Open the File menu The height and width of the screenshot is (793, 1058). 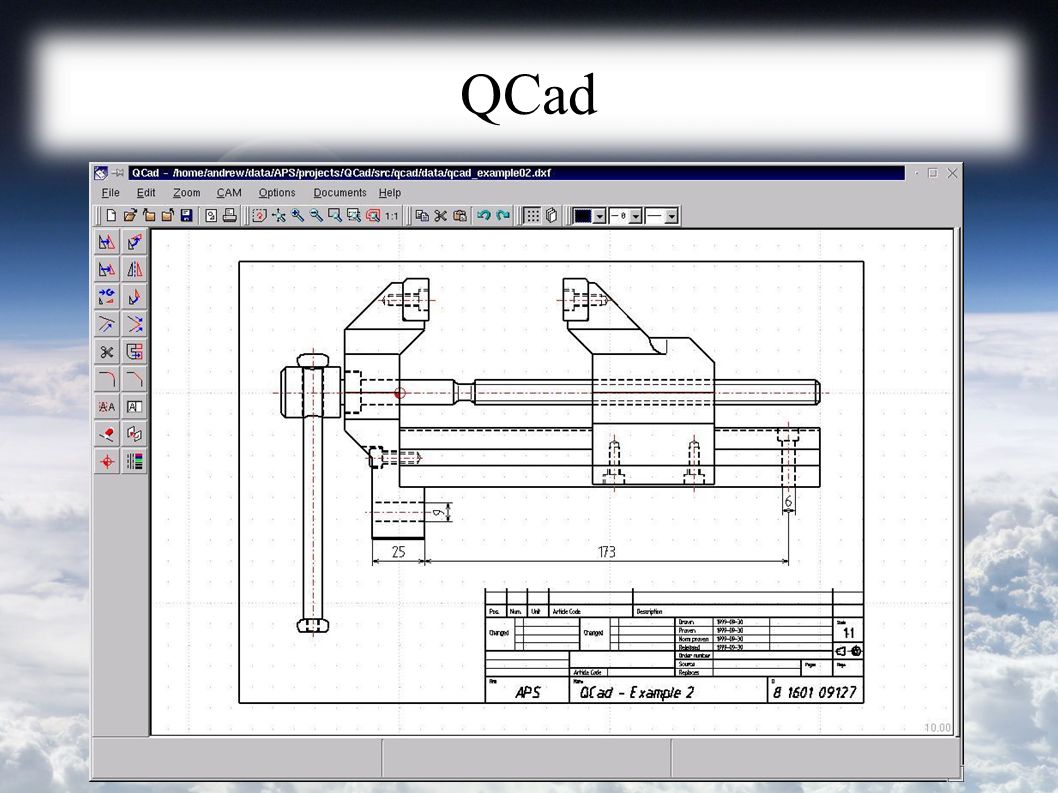[111, 192]
